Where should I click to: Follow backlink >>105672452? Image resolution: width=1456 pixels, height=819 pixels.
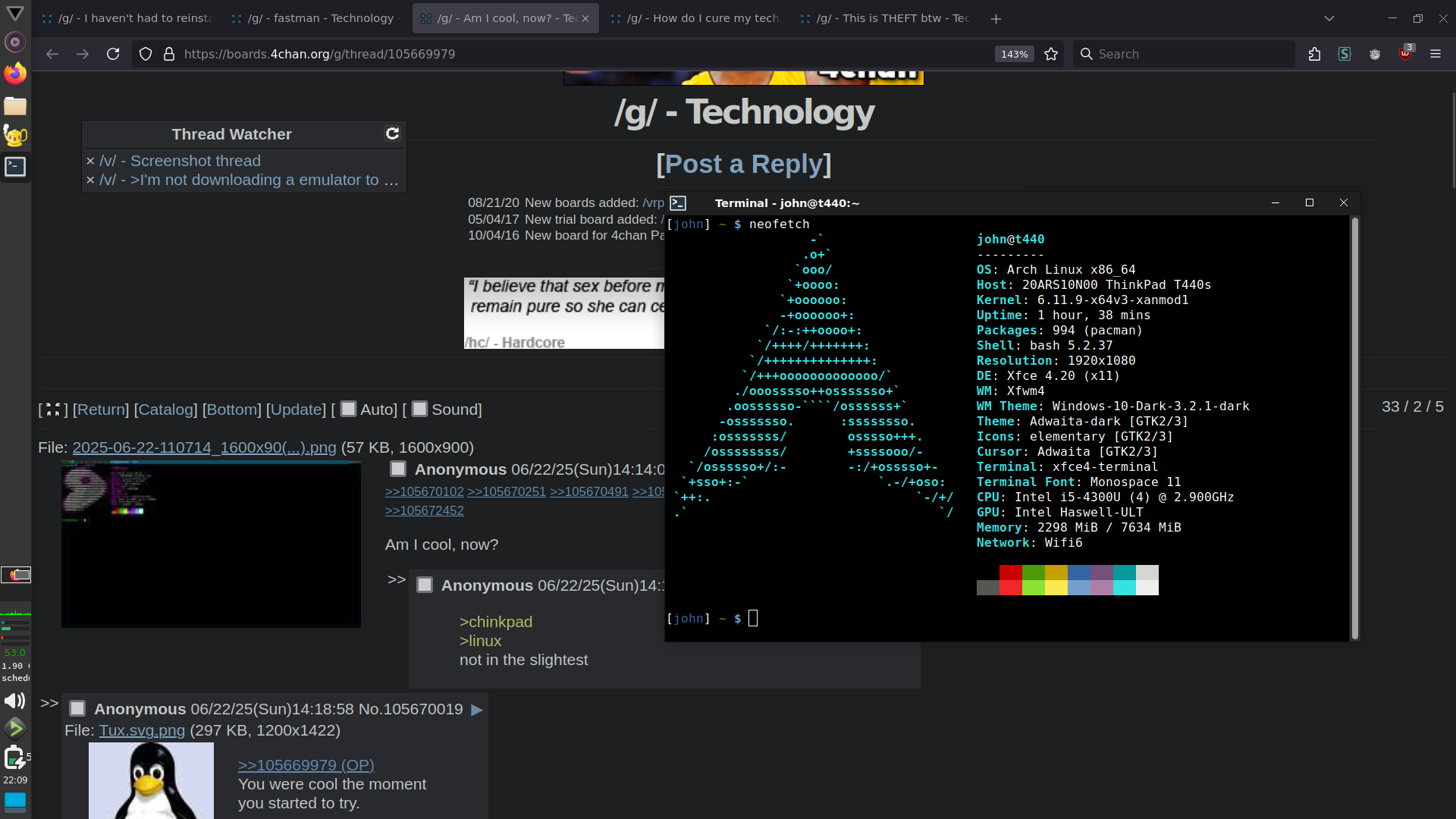point(424,510)
